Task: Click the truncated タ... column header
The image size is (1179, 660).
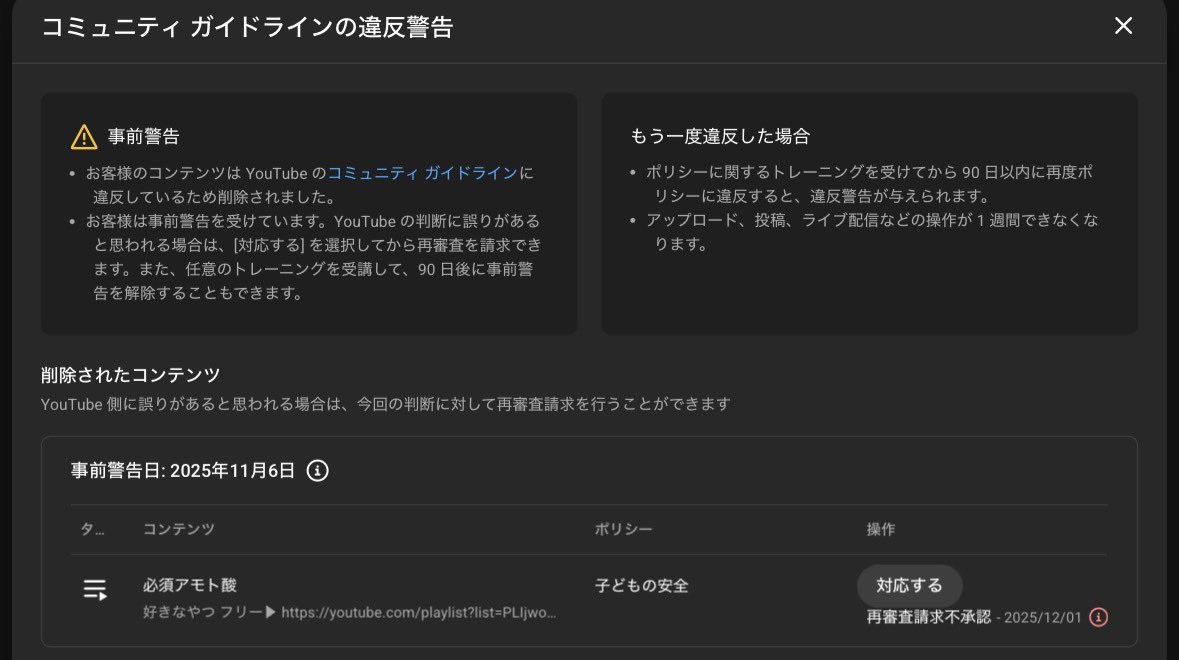Action: click(x=92, y=529)
